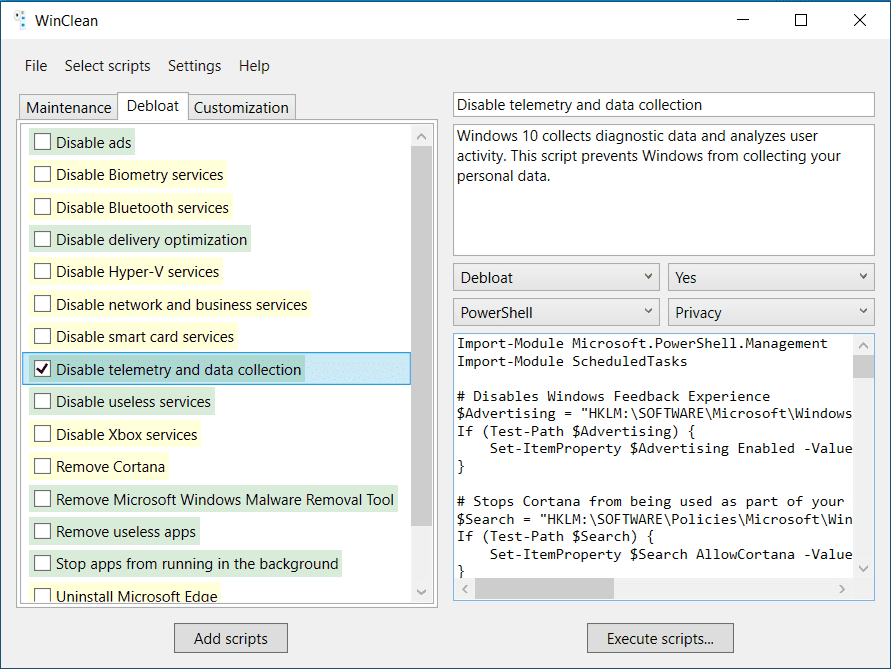Screen dimensions: 891x669
Task: Open the Settings menu
Action: [x=194, y=66]
